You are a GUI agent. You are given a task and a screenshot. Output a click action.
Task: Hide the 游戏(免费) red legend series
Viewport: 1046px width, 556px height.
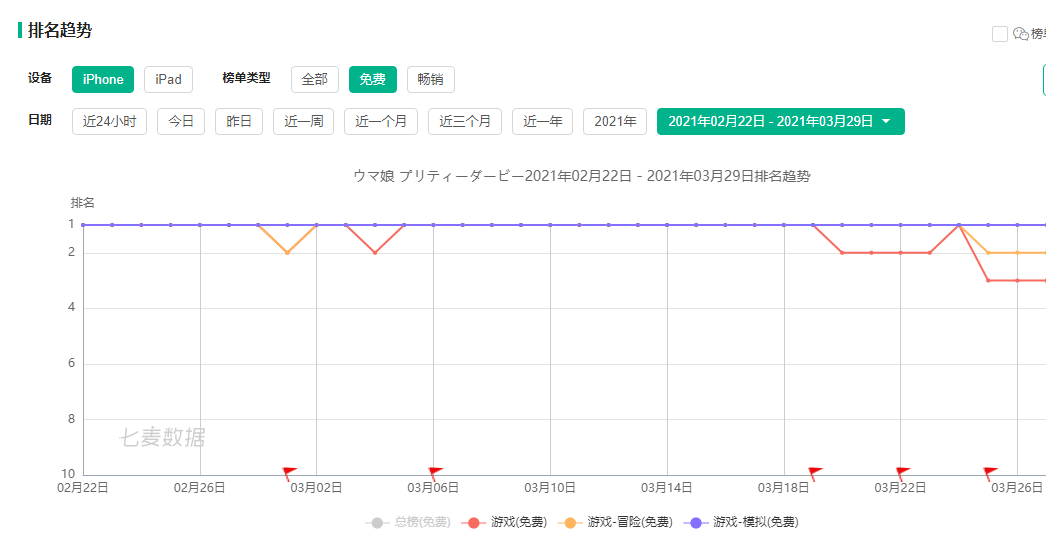click(x=504, y=523)
